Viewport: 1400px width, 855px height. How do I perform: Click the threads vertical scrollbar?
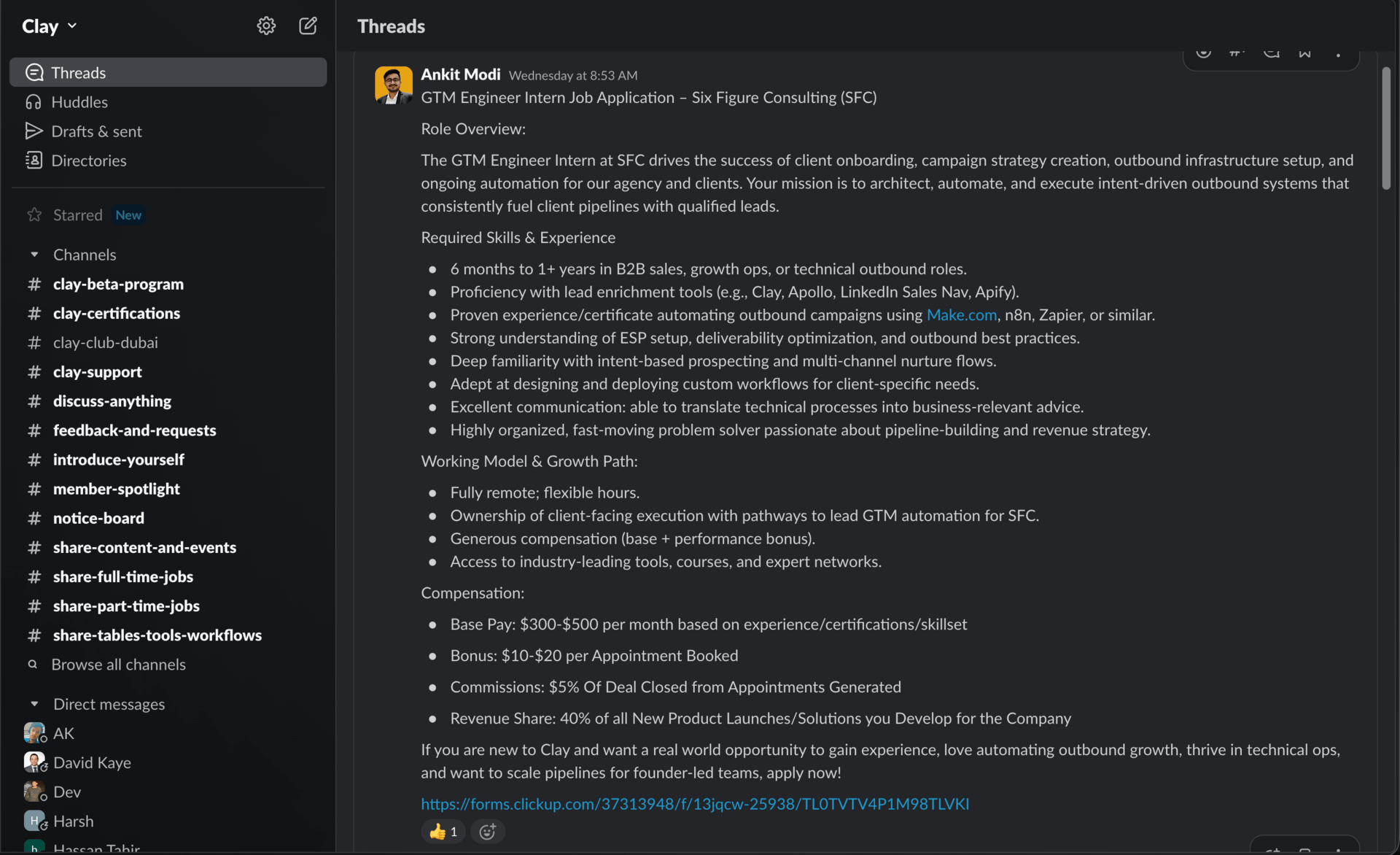pos(1385,128)
